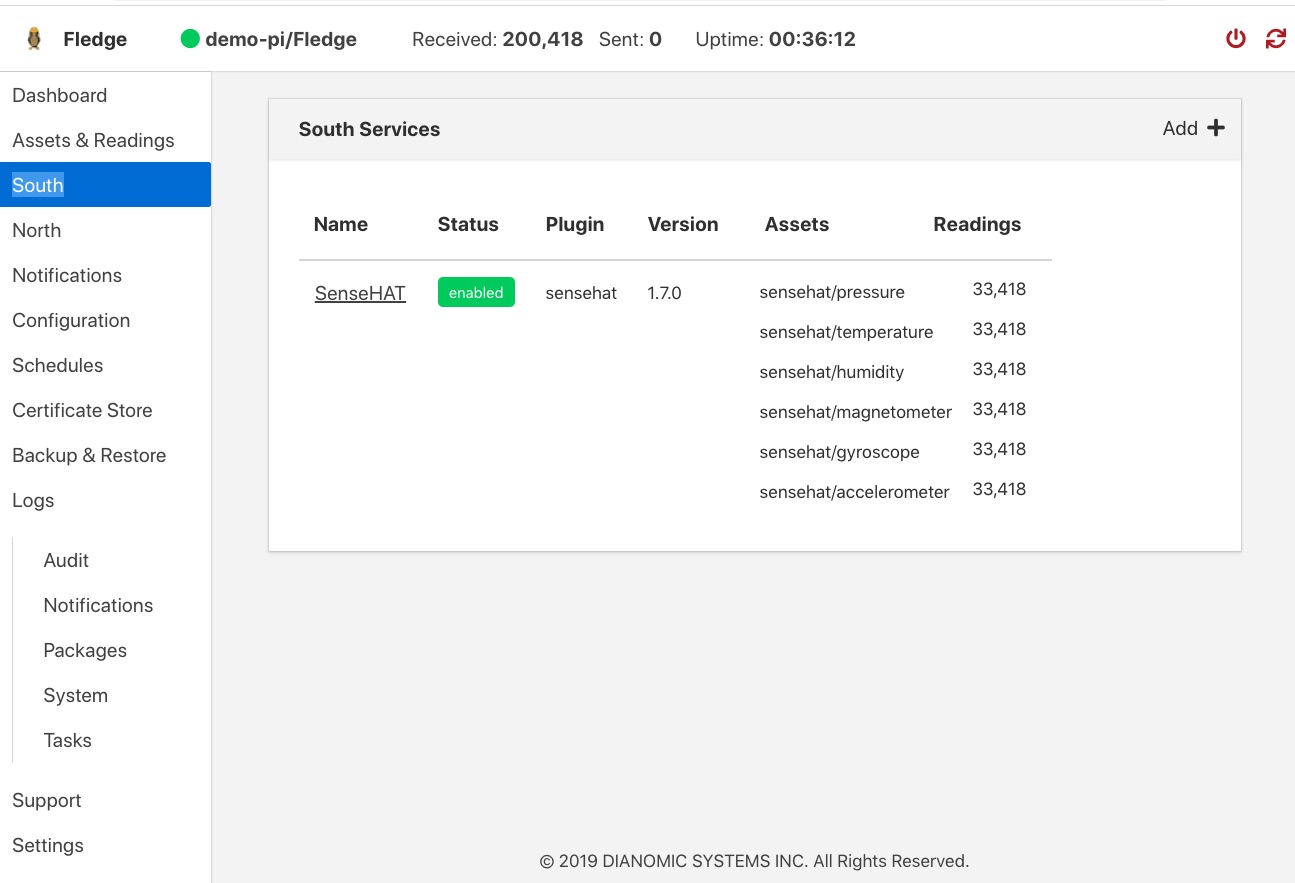View System logs in sidebar
The image size is (1295, 883).
pyautogui.click(x=75, y=695)
